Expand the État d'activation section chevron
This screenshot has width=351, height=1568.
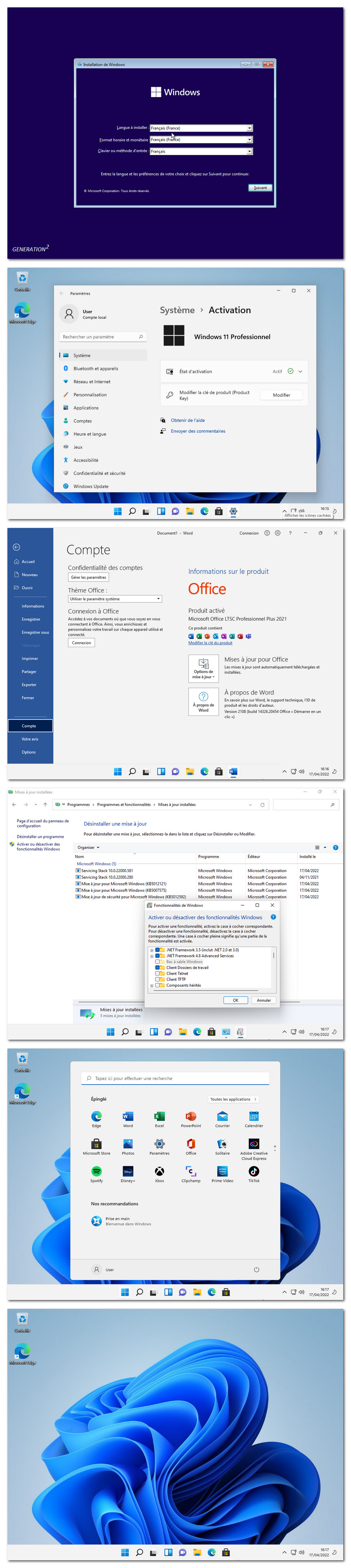(300, 371)
